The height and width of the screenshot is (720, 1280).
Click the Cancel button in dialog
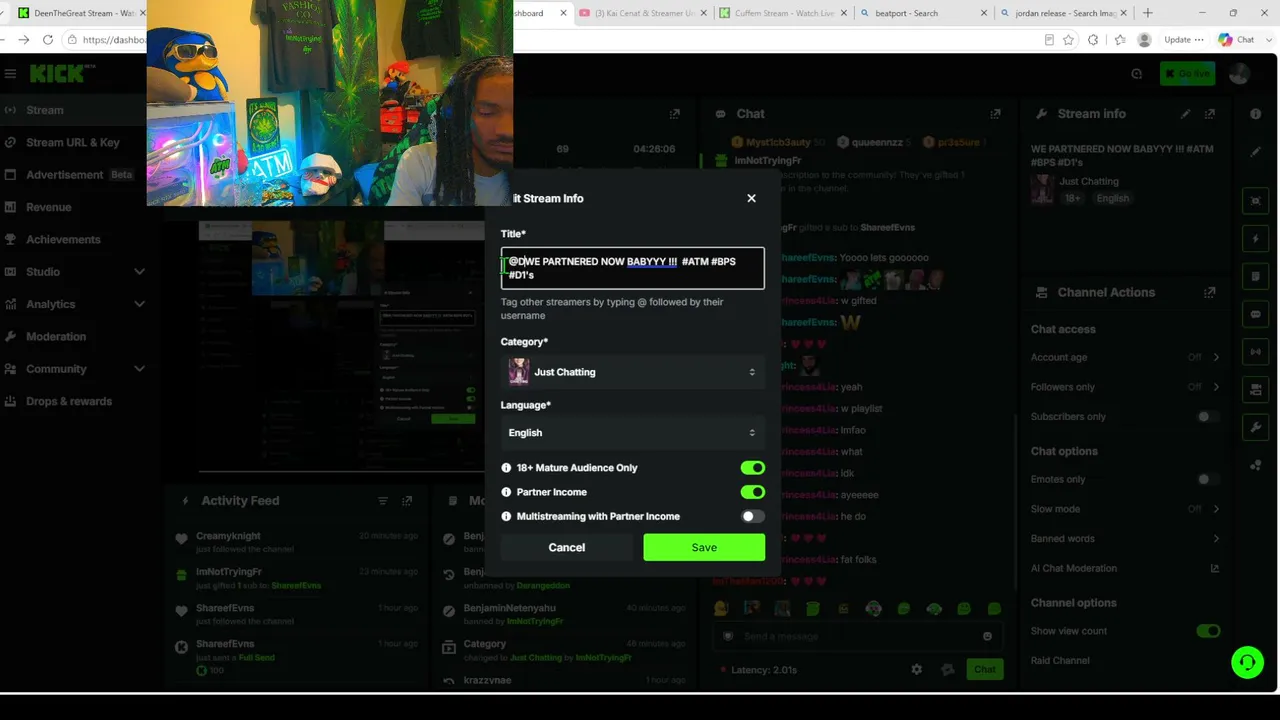[x=567, y=547]
